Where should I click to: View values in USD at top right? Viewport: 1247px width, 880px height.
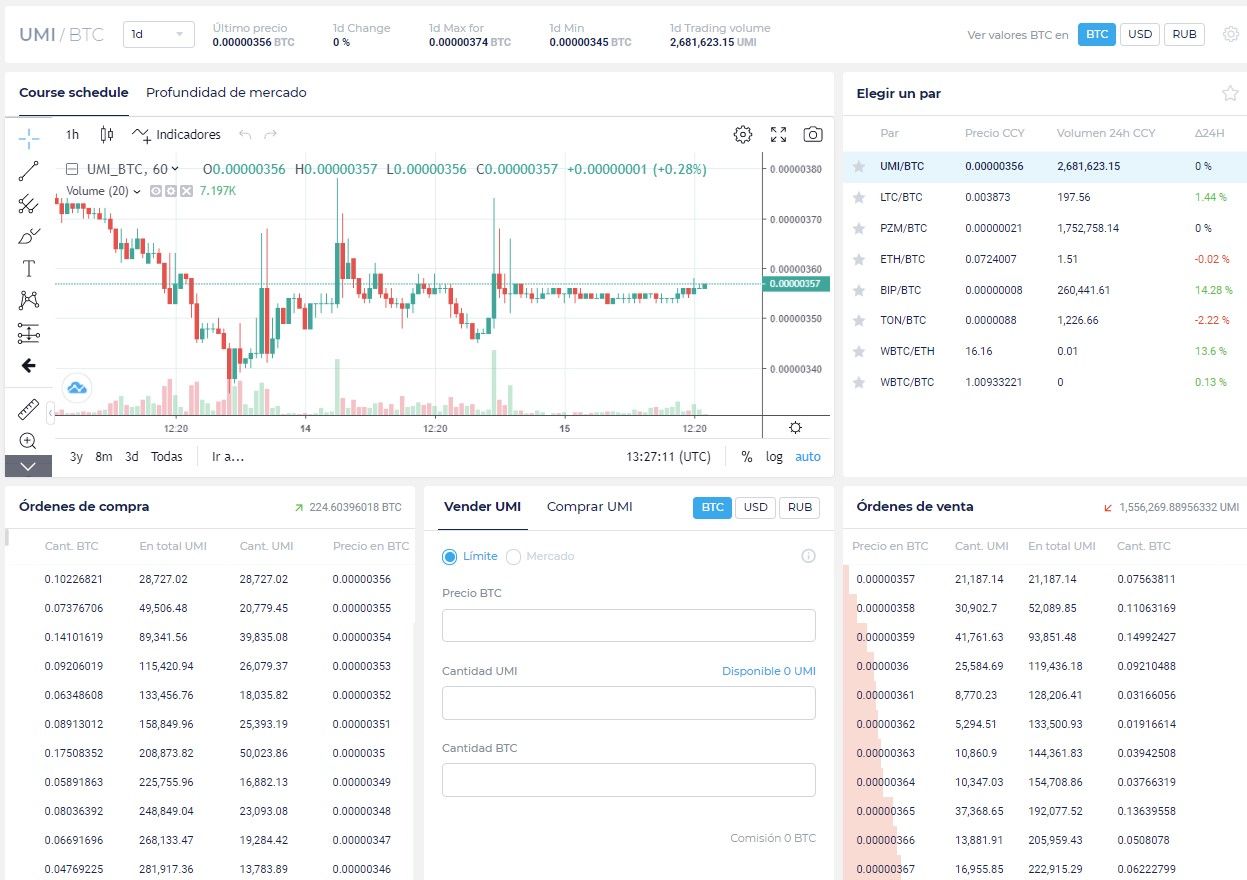tap(1139, 34)
